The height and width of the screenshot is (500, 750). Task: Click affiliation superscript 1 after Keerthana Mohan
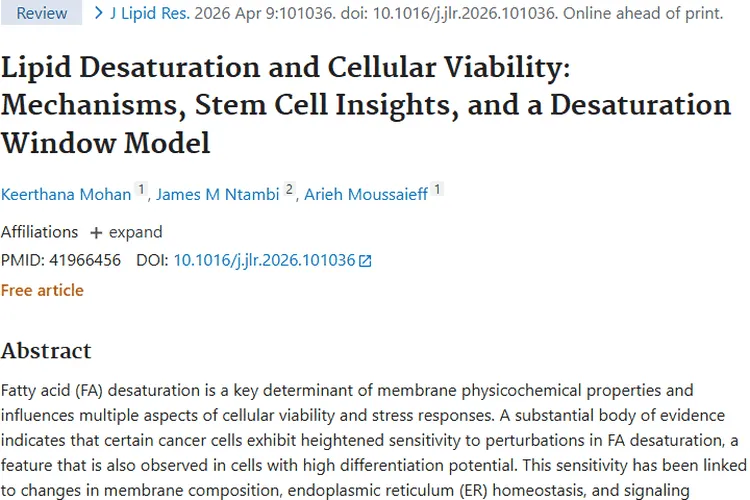(141, 189)
